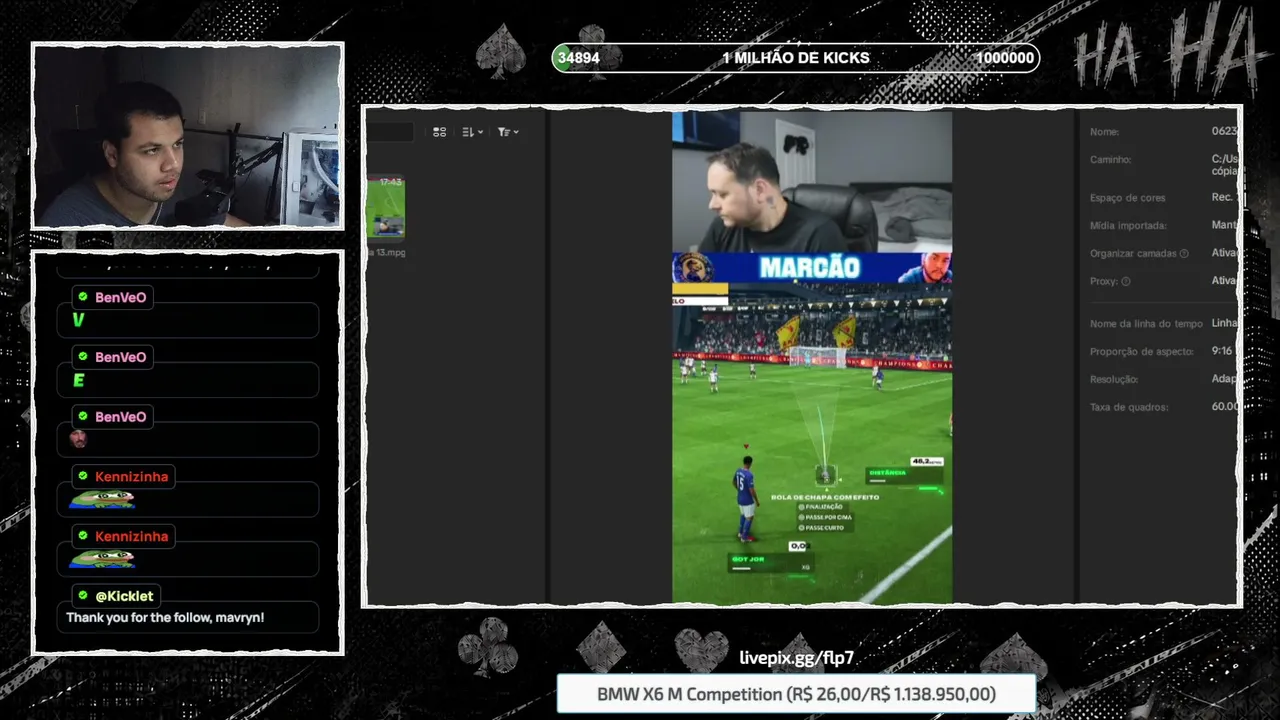The image size is (1280, 720).
Task: Click the streamer webcam feed
Action: (188, 136)
